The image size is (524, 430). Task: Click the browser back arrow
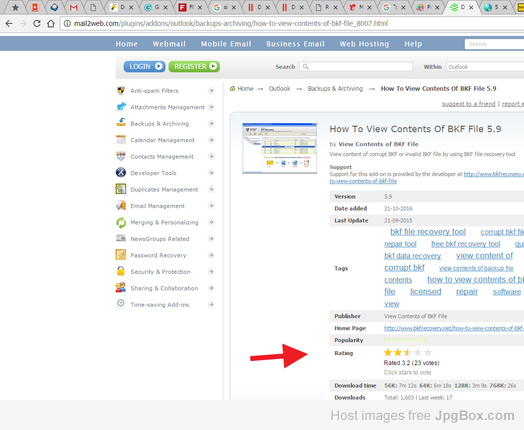[9, 23]
